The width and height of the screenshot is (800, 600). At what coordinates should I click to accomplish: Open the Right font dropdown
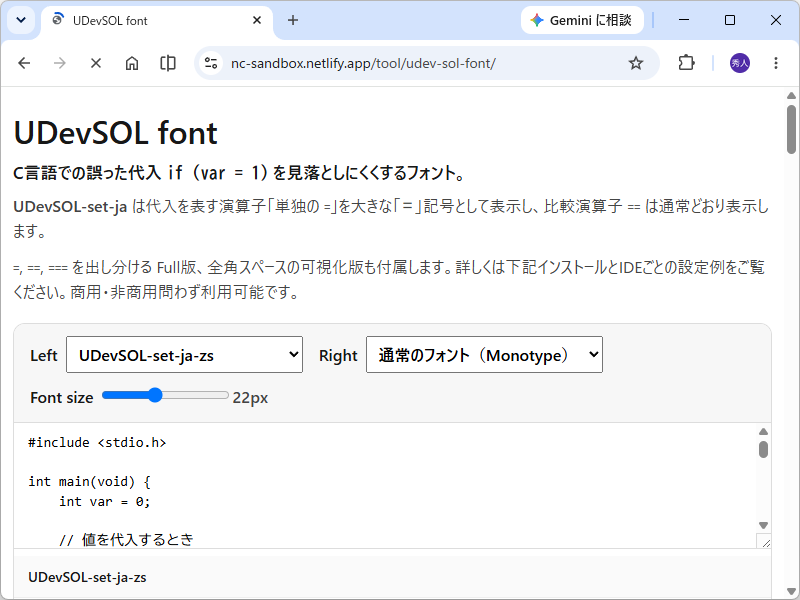click(484, 355)
